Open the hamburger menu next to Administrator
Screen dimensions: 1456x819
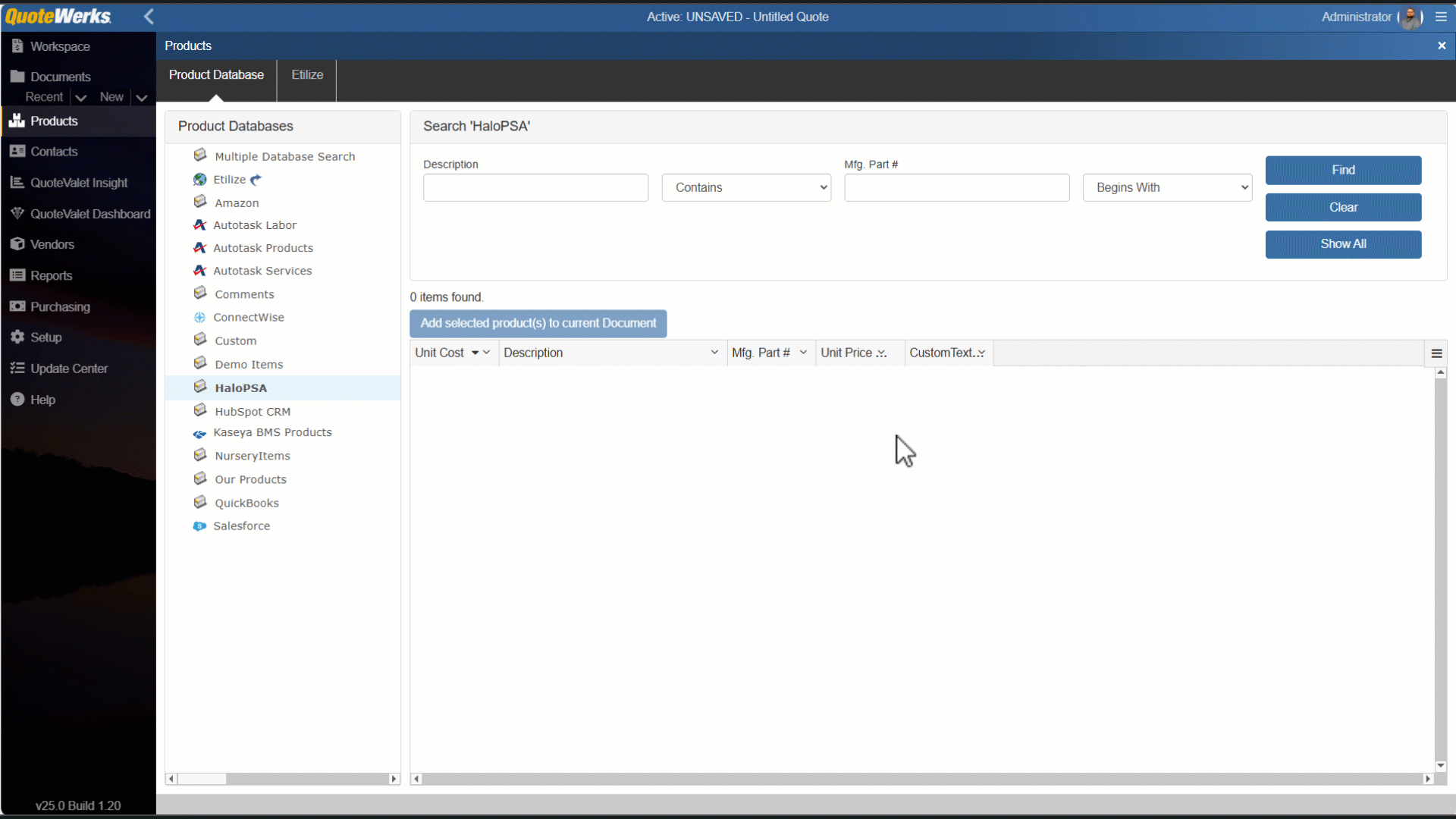(1441, 17)
